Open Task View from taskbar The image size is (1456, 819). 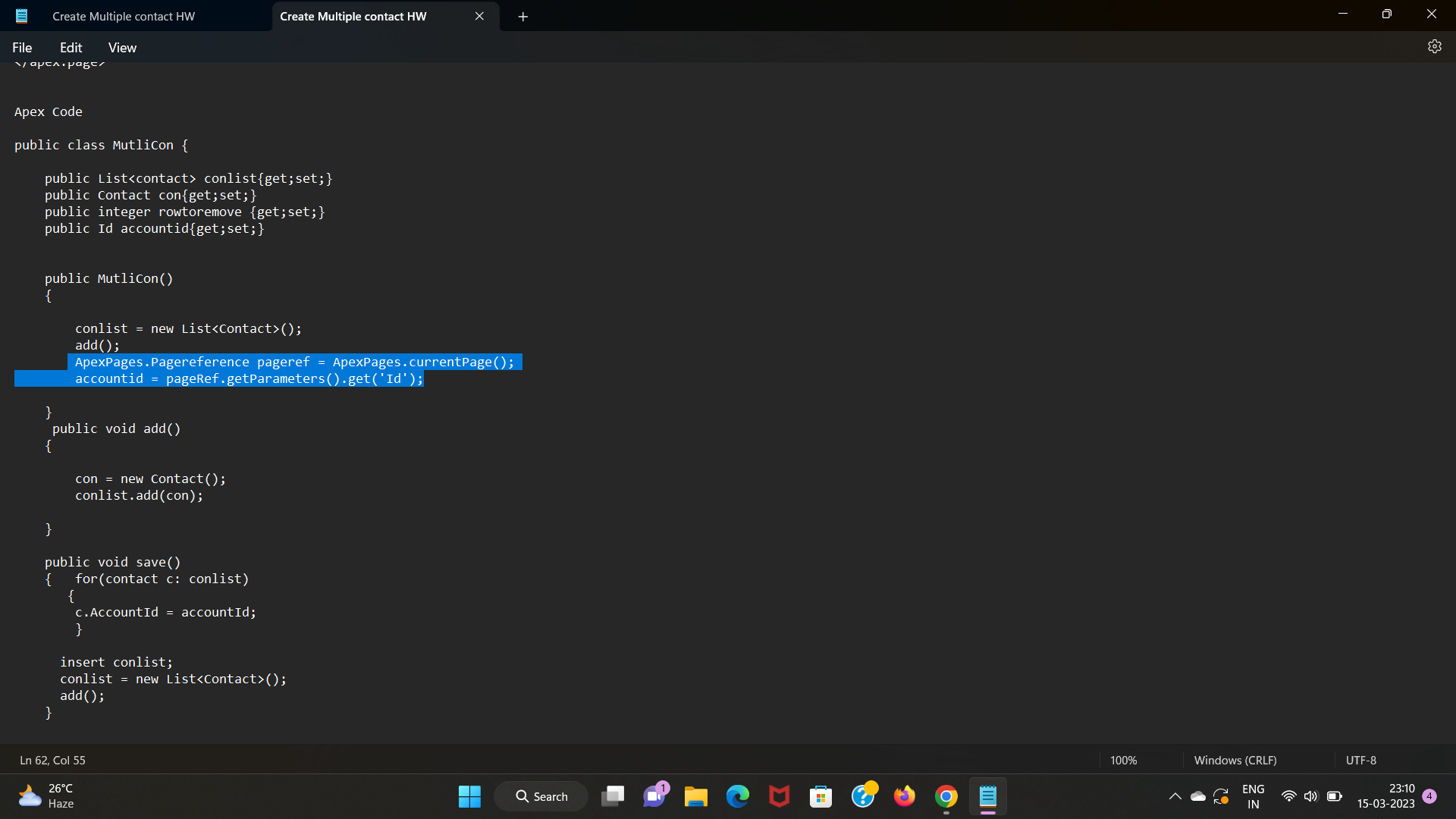click(x=613, y=796)
